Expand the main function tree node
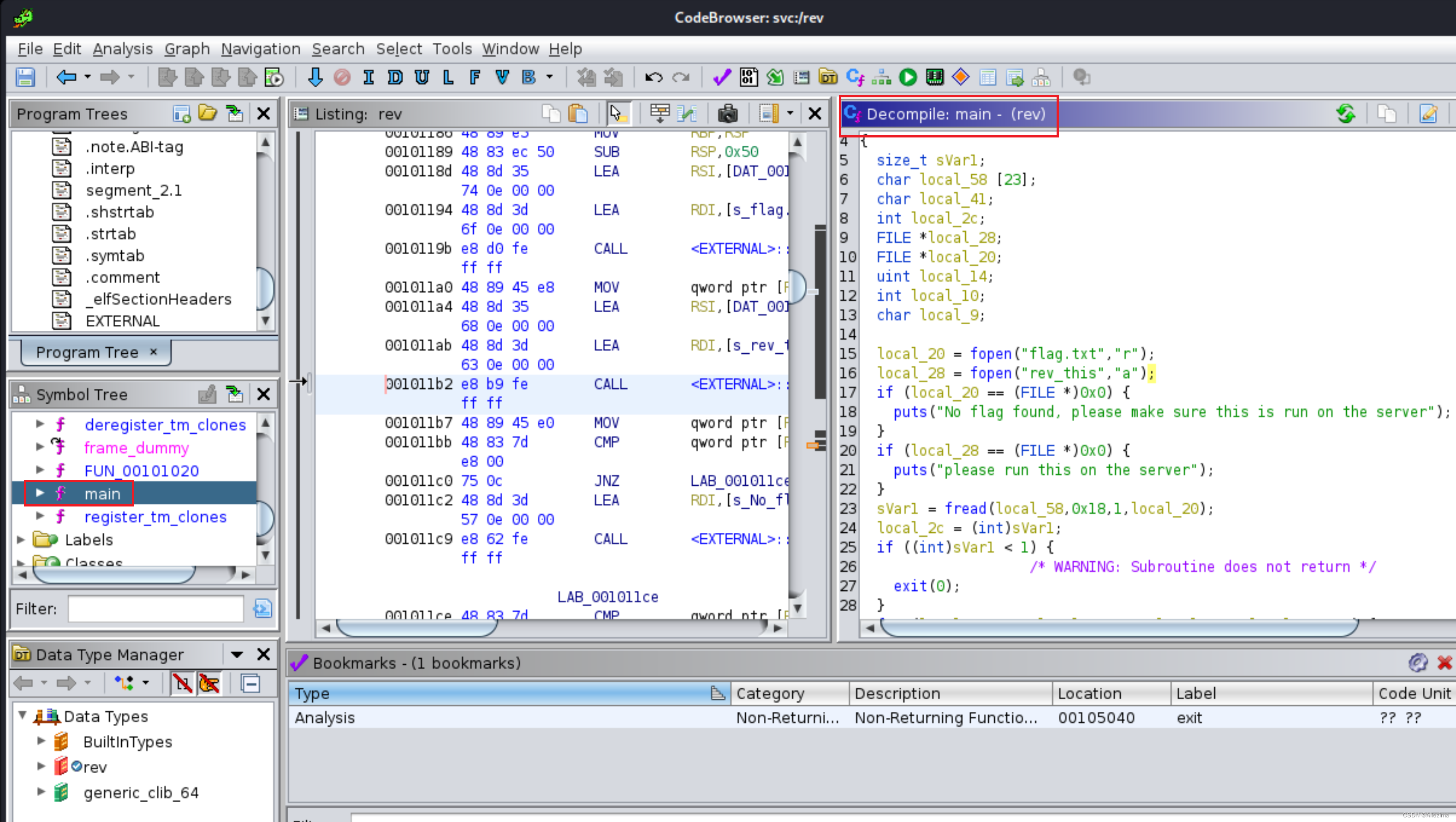The height and width of the screenshot is (822, 1456). pos(40,493)
